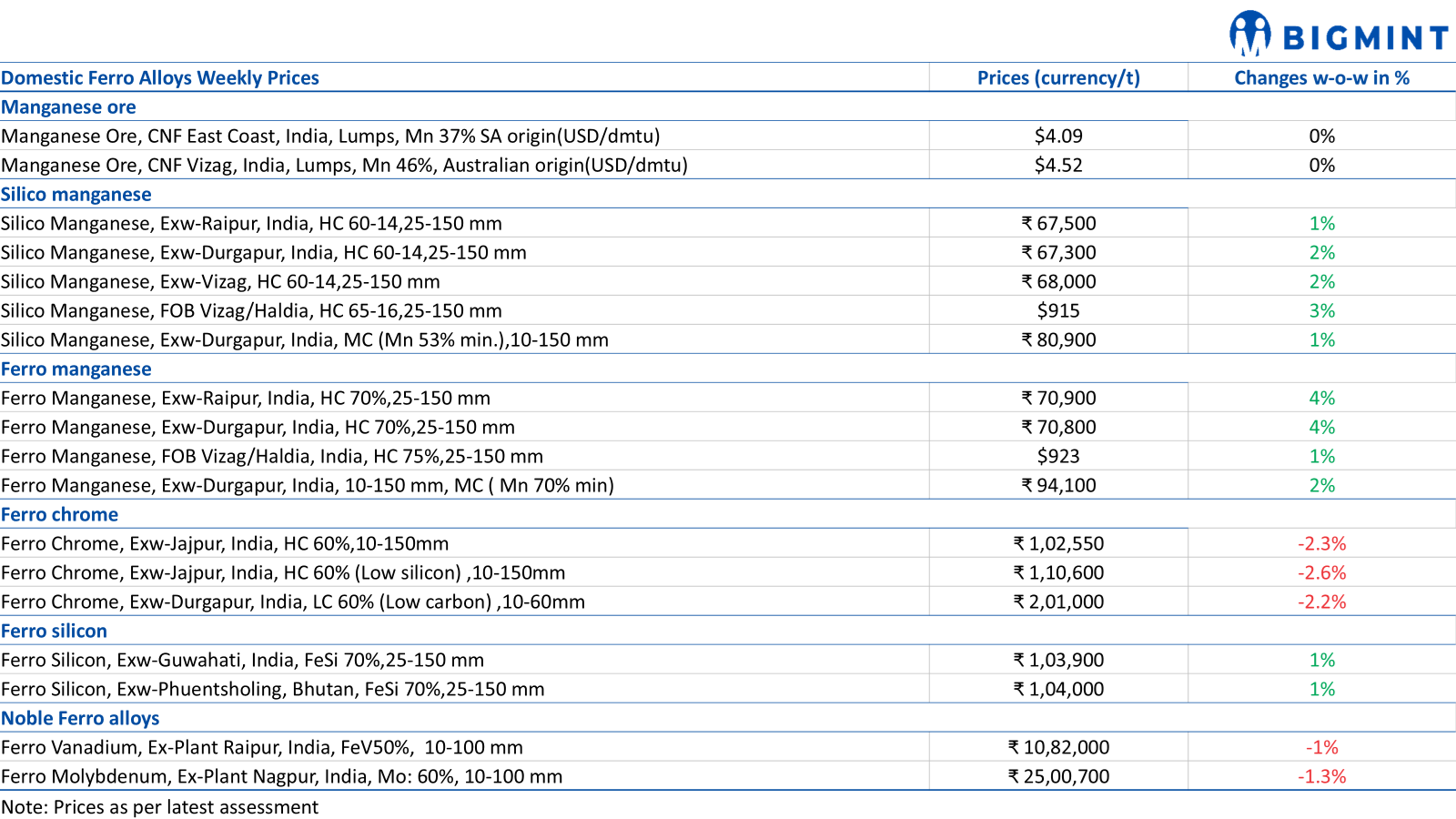Click the Noble Ferro alloys section heading
The height and width of the screenshot is (819, 1456).
point(80,719)
